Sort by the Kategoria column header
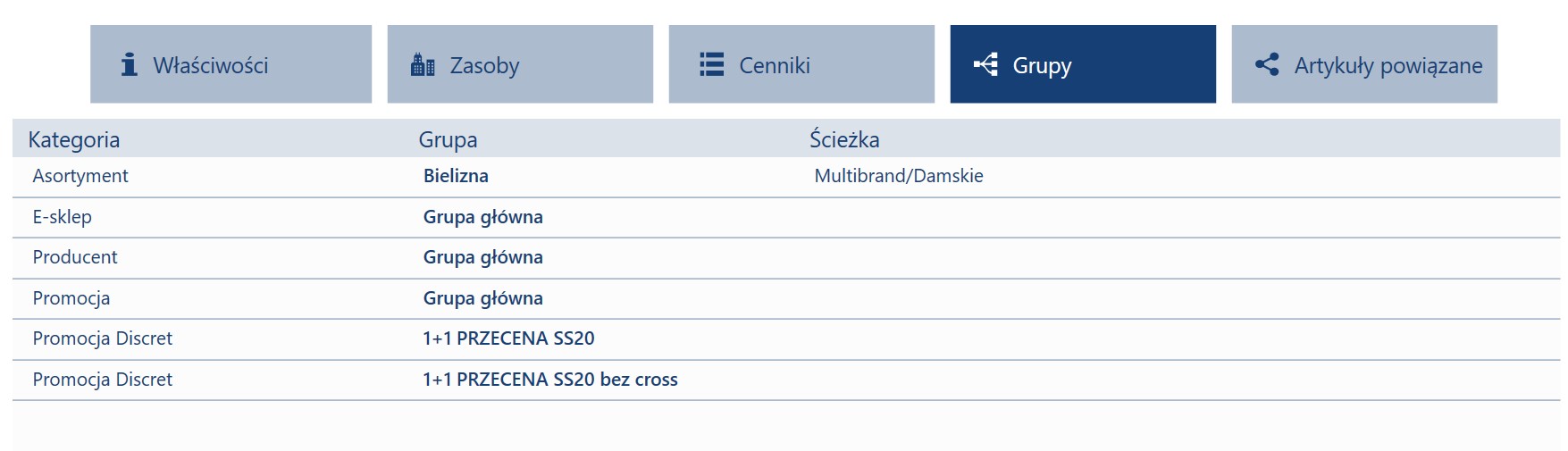Image resolution: width=1568 pixels, height=451 pixels. (x=74, y=139)
